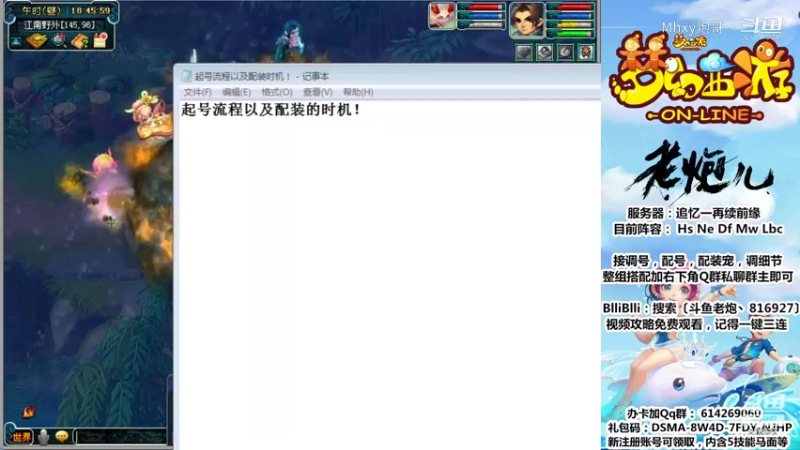The image size is (800, 450).
Task: Click the pet portrait avatar
Action: [442, 15]
